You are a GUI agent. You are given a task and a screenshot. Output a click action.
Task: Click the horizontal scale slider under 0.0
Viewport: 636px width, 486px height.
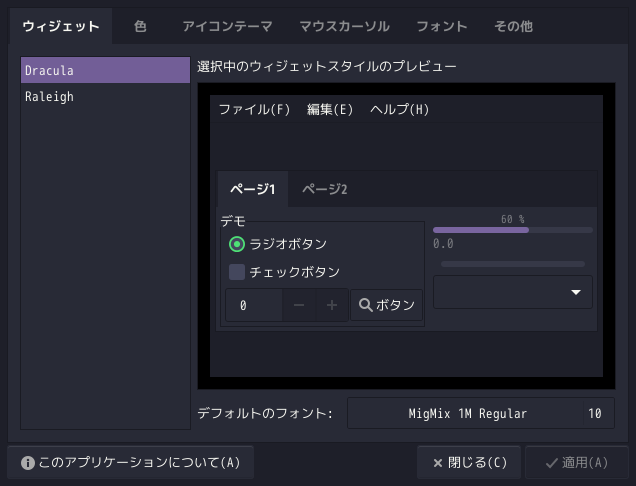coord(513,264)
